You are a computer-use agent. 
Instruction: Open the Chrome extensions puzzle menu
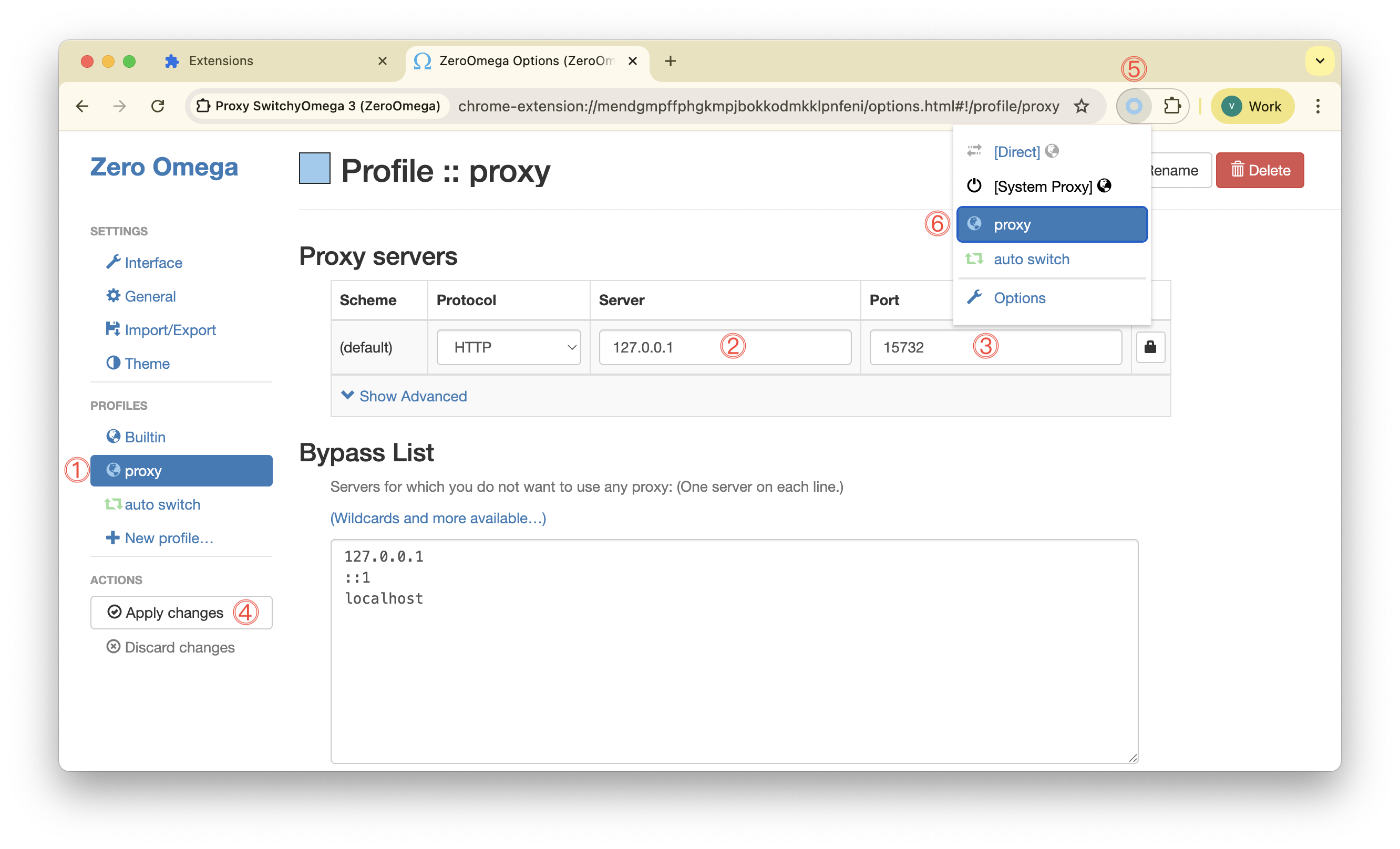click(x=1172, y=106)
